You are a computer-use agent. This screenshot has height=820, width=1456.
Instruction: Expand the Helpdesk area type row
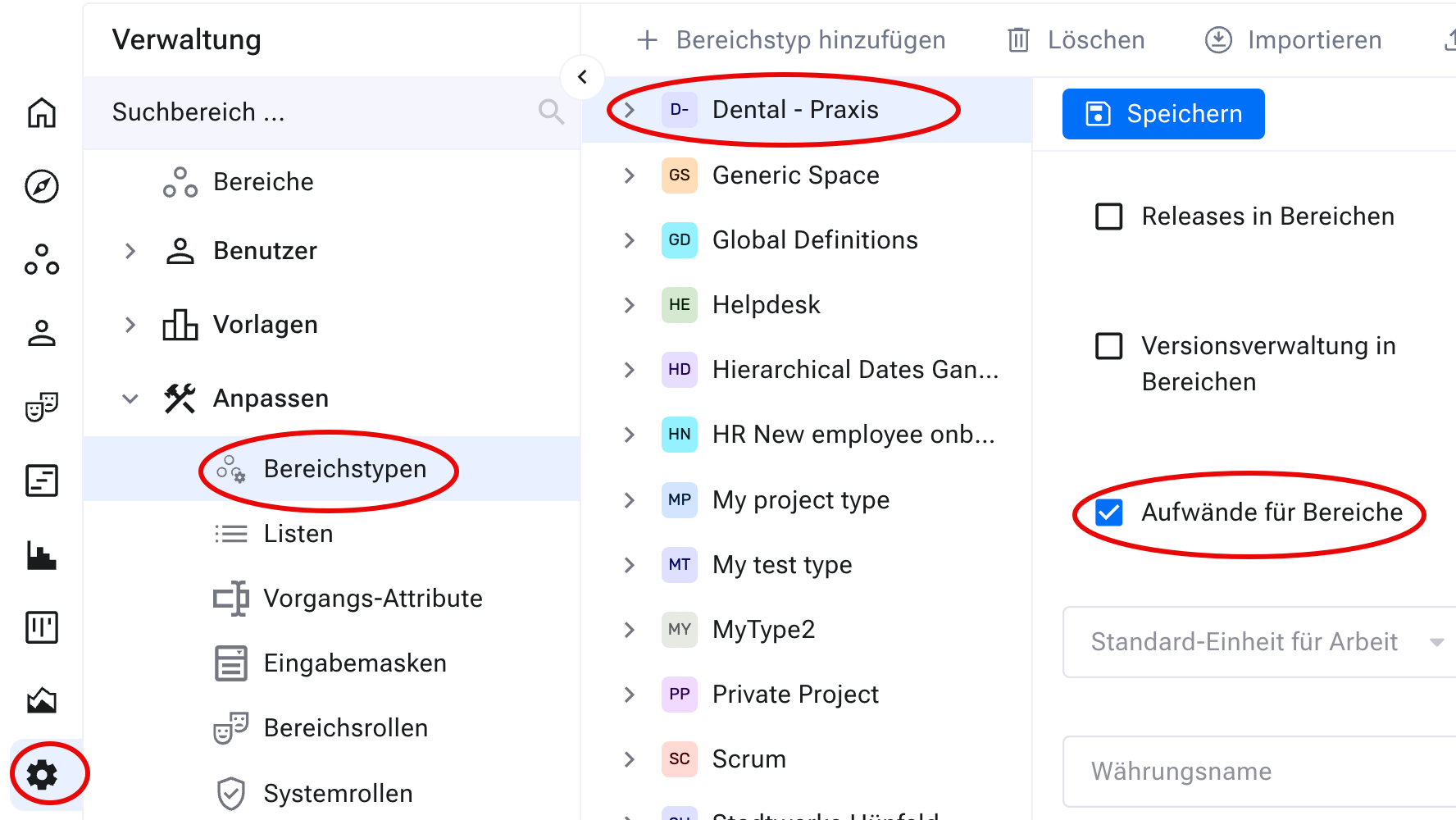click(x=629, y=305)
